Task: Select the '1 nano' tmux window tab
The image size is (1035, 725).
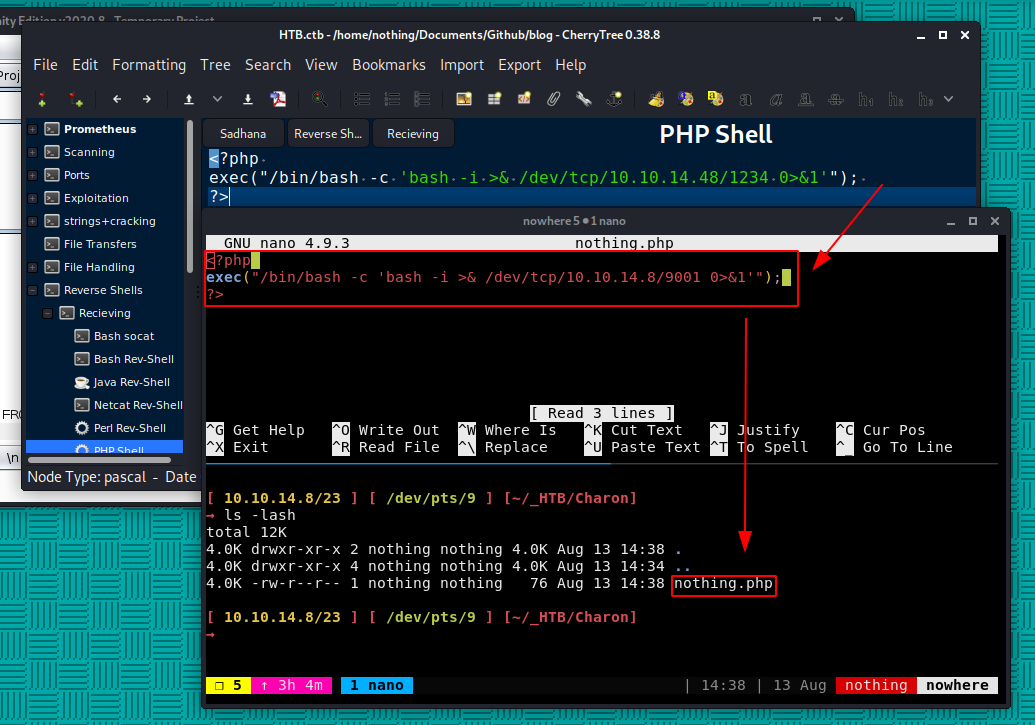Action: pos(377,685)
